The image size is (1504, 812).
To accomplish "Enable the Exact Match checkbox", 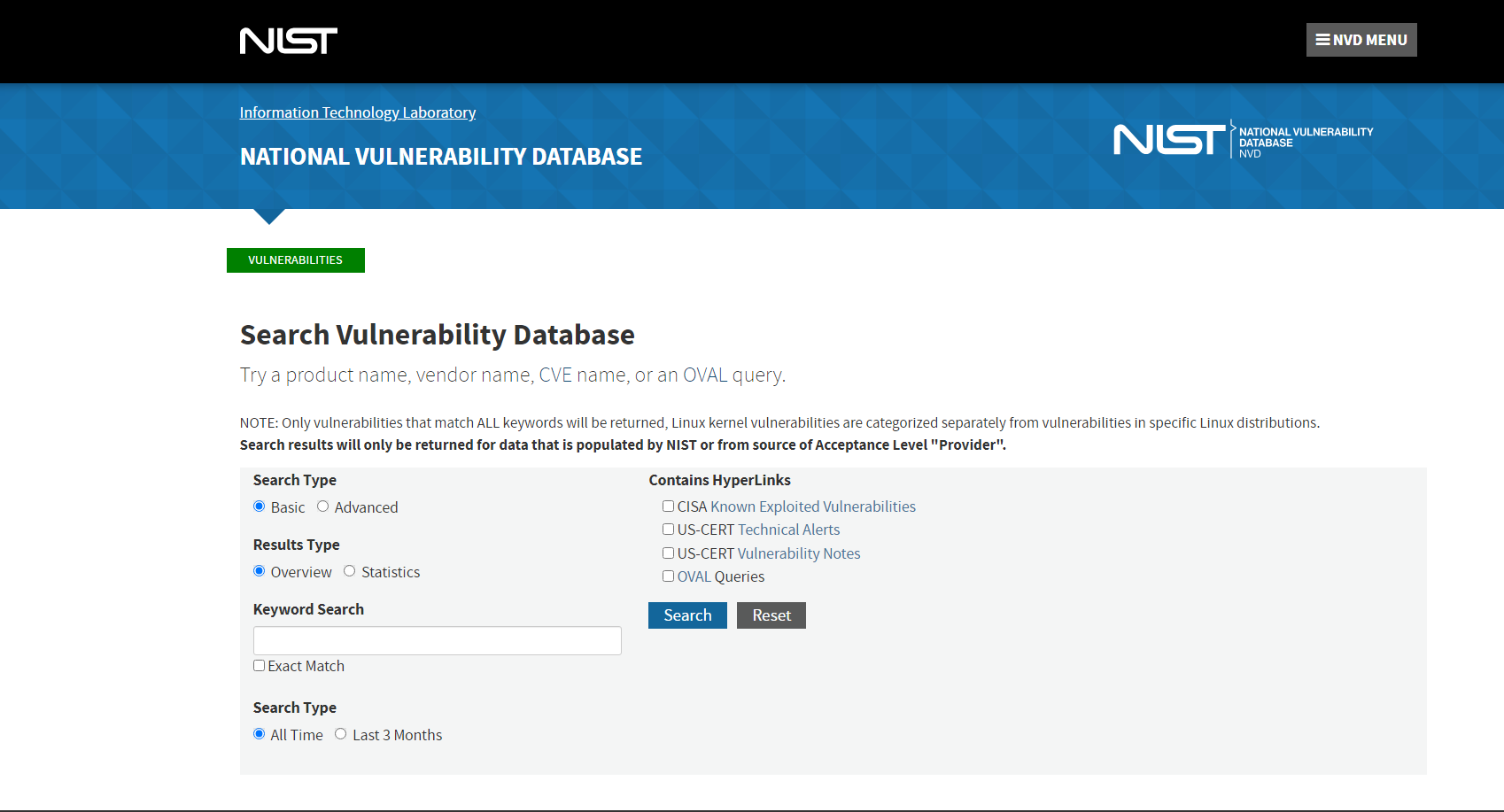I will [260, 666].
